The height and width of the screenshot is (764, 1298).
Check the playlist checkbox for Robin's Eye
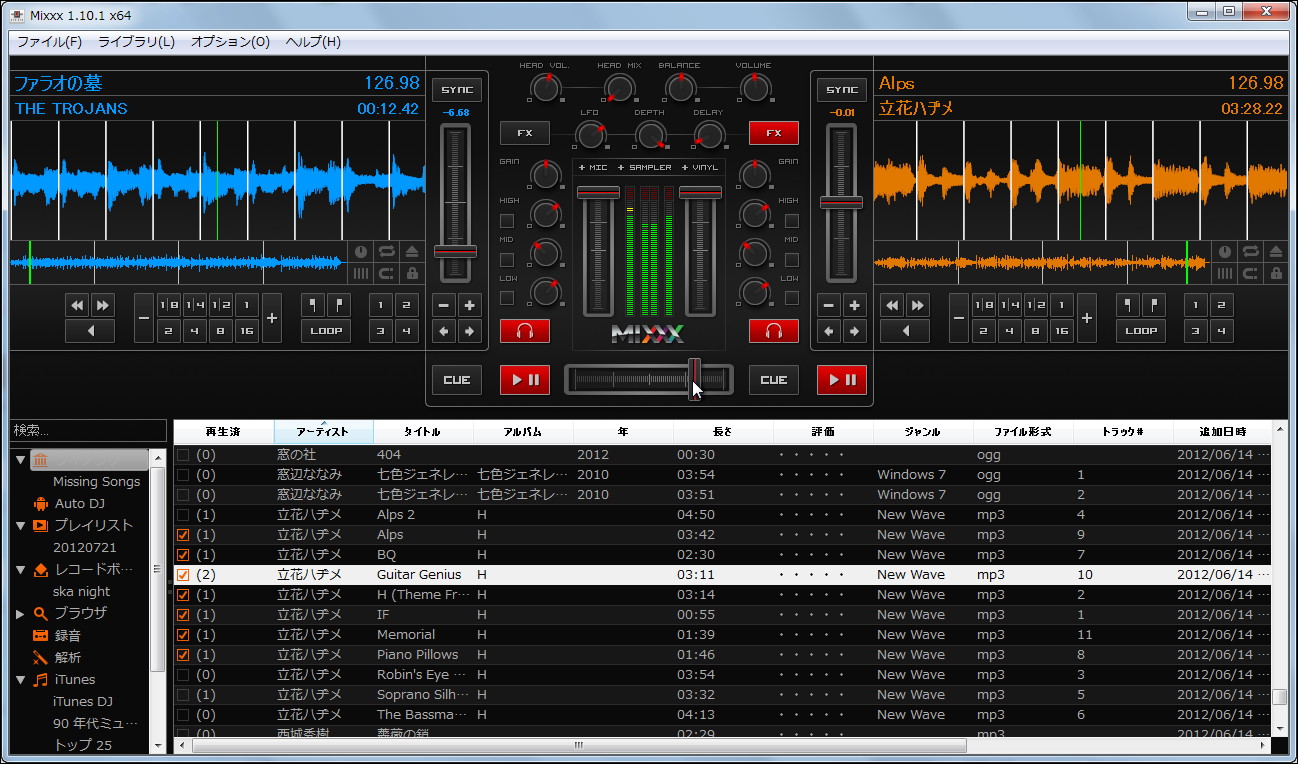(183, 674)
